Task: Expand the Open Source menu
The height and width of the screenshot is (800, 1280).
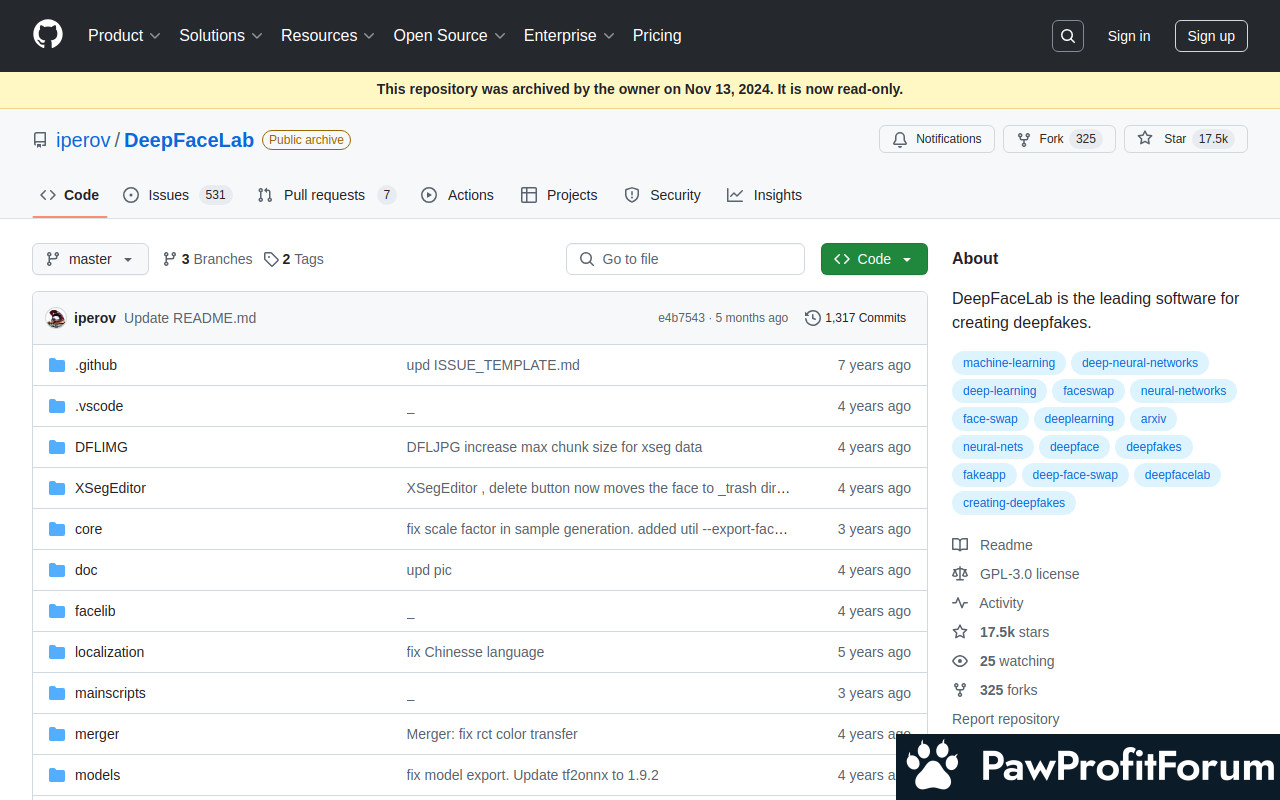Action: point(450,35)
